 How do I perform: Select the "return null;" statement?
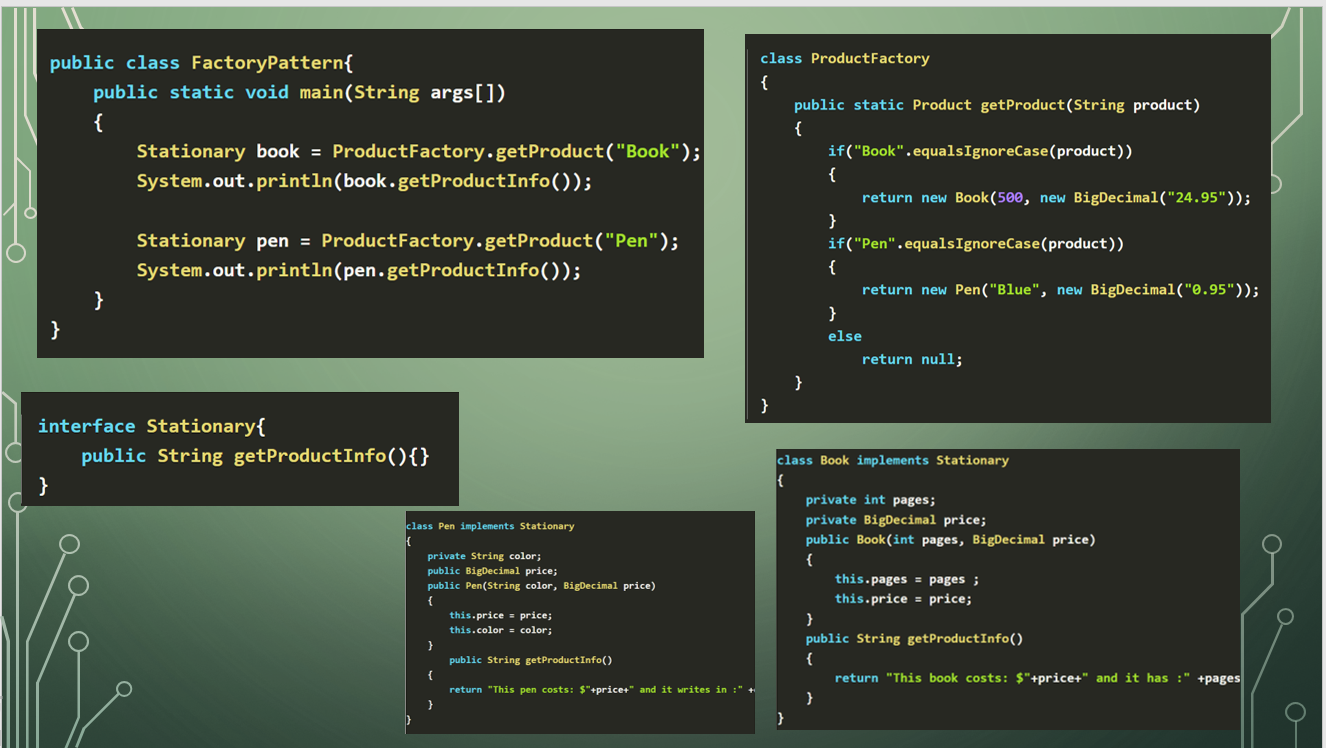coord(912,360)
